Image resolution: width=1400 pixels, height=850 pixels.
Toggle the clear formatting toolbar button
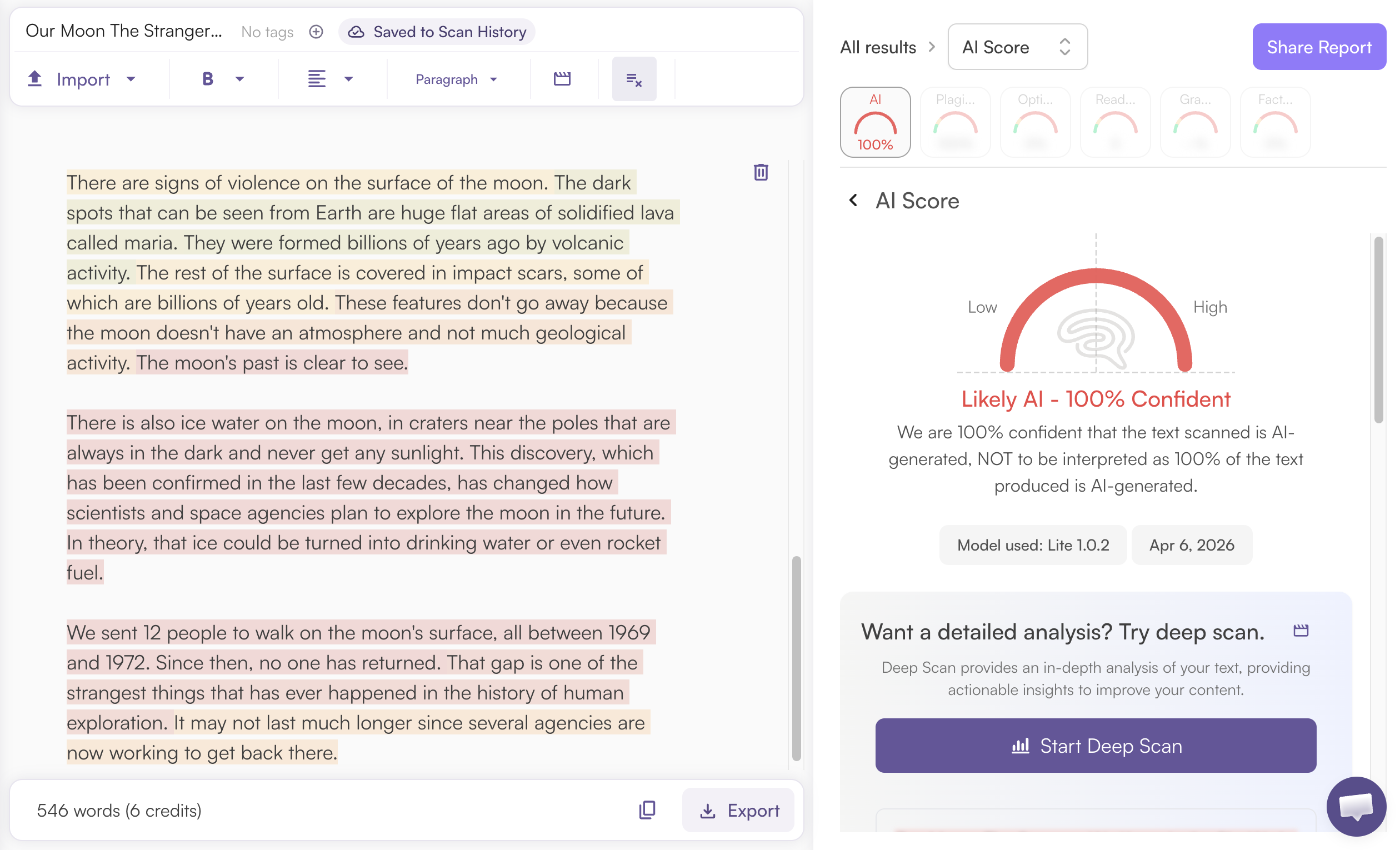[633, 79]
